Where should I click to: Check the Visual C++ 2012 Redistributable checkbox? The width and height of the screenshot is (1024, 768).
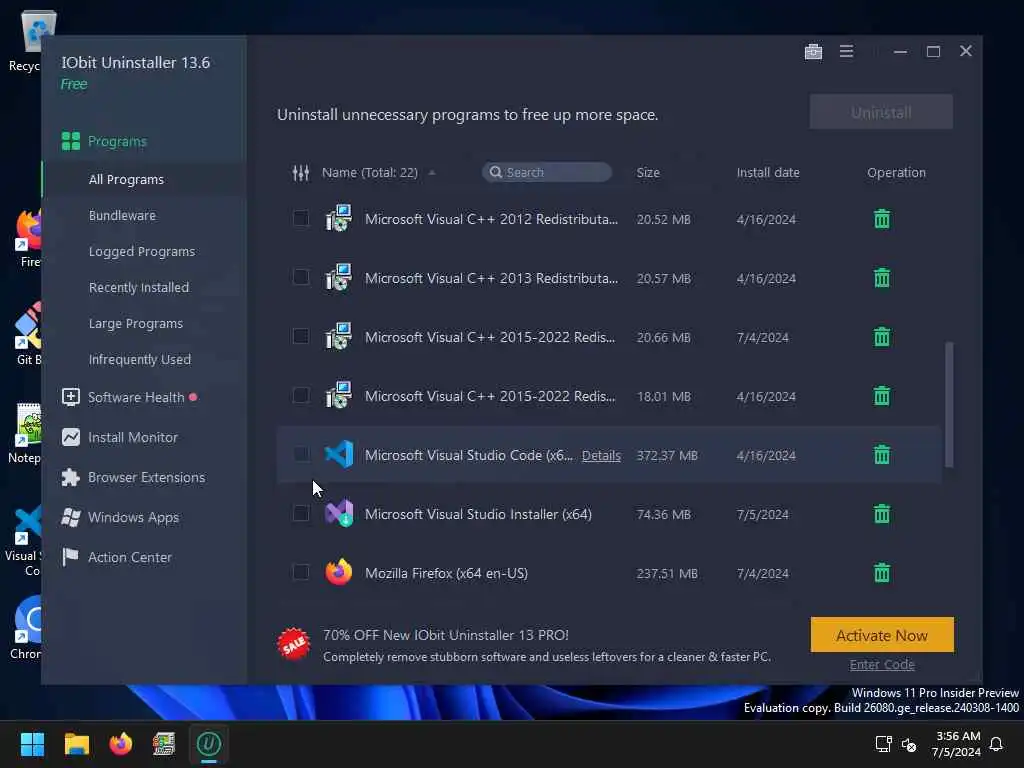pos(301,218)
